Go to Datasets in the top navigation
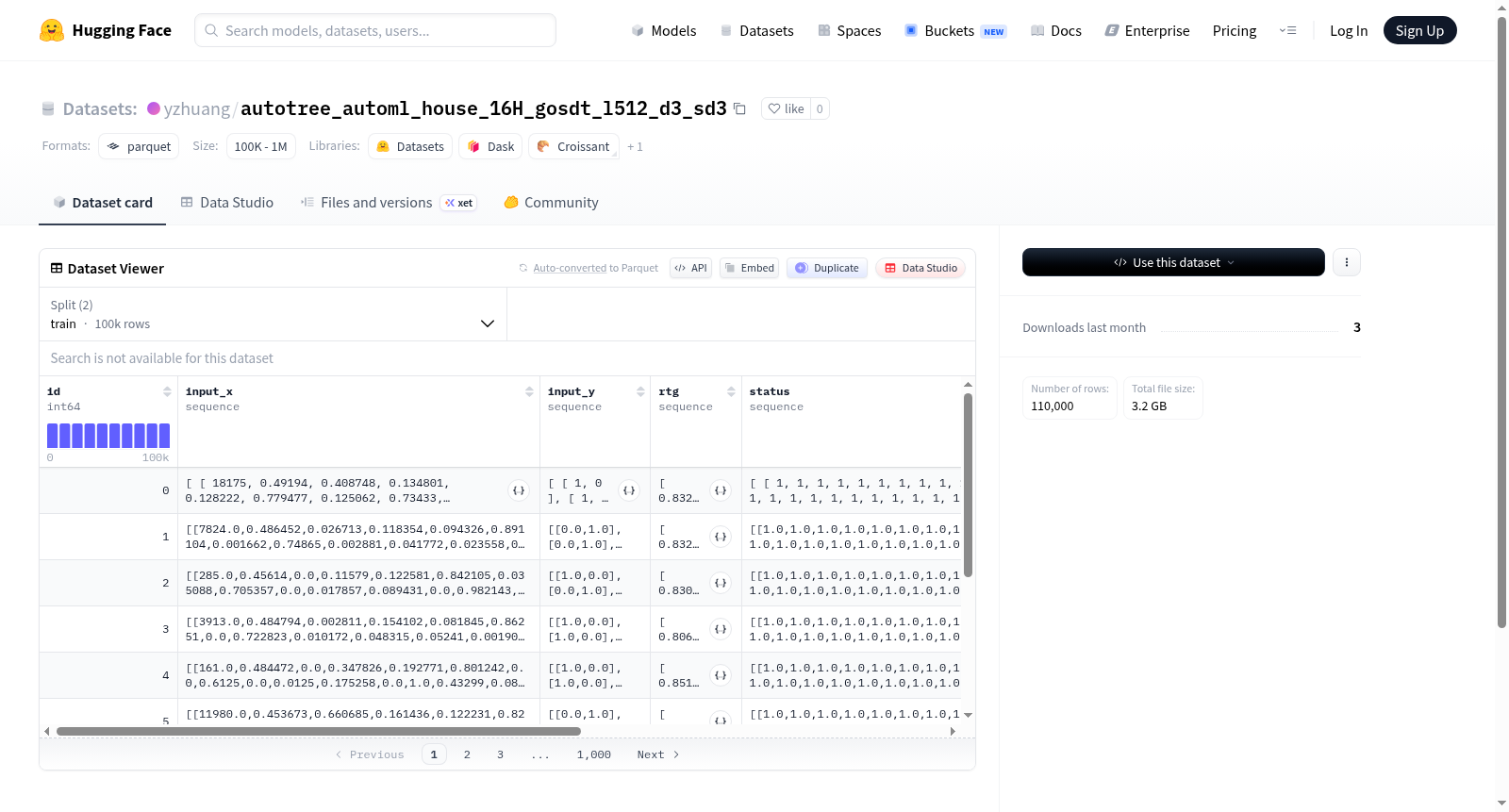The width and height of the screenshot is (1509, 812). tap(756, 30)
